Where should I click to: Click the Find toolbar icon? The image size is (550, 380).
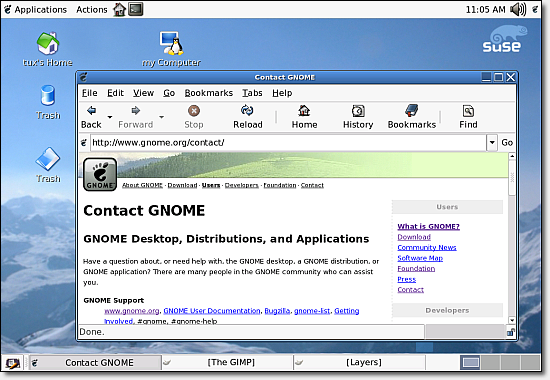coord(468,111)
